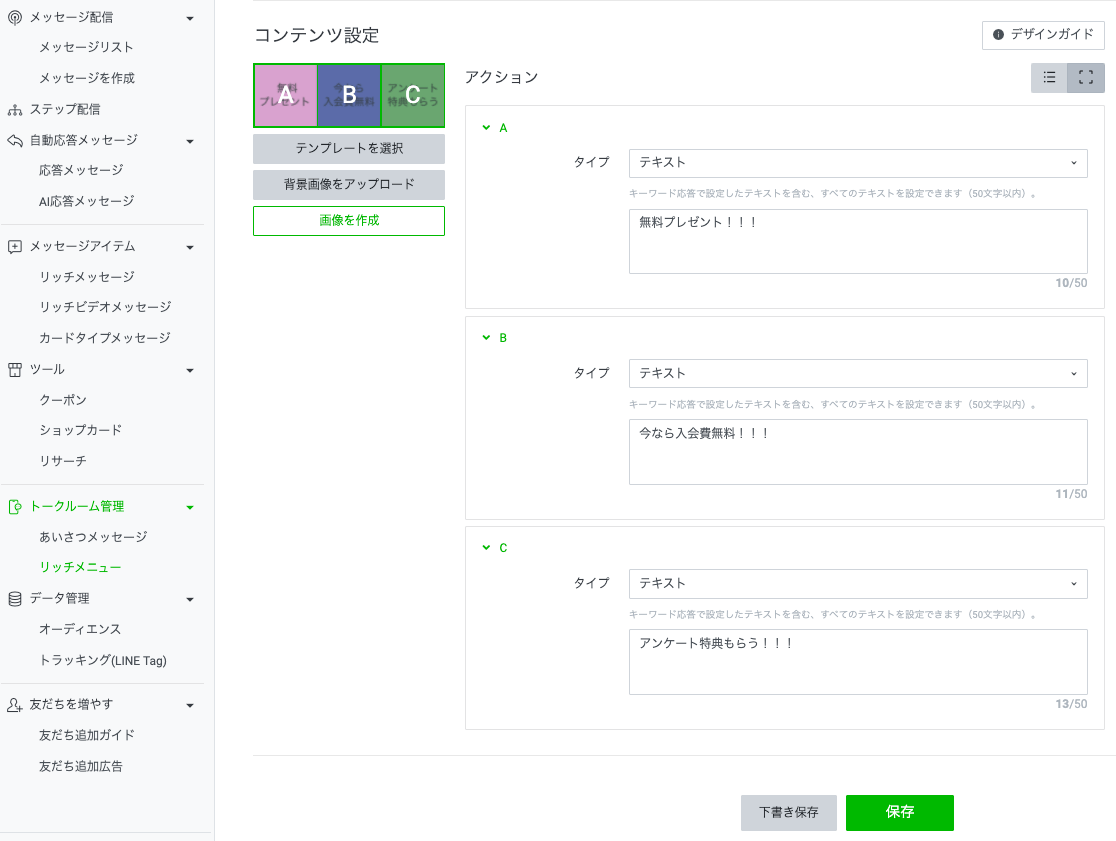Image resolution: width=1116 pixels, height=841 pixels.
Task: Open AI応答メッセージ in sidebar
Action: [87, 201]
